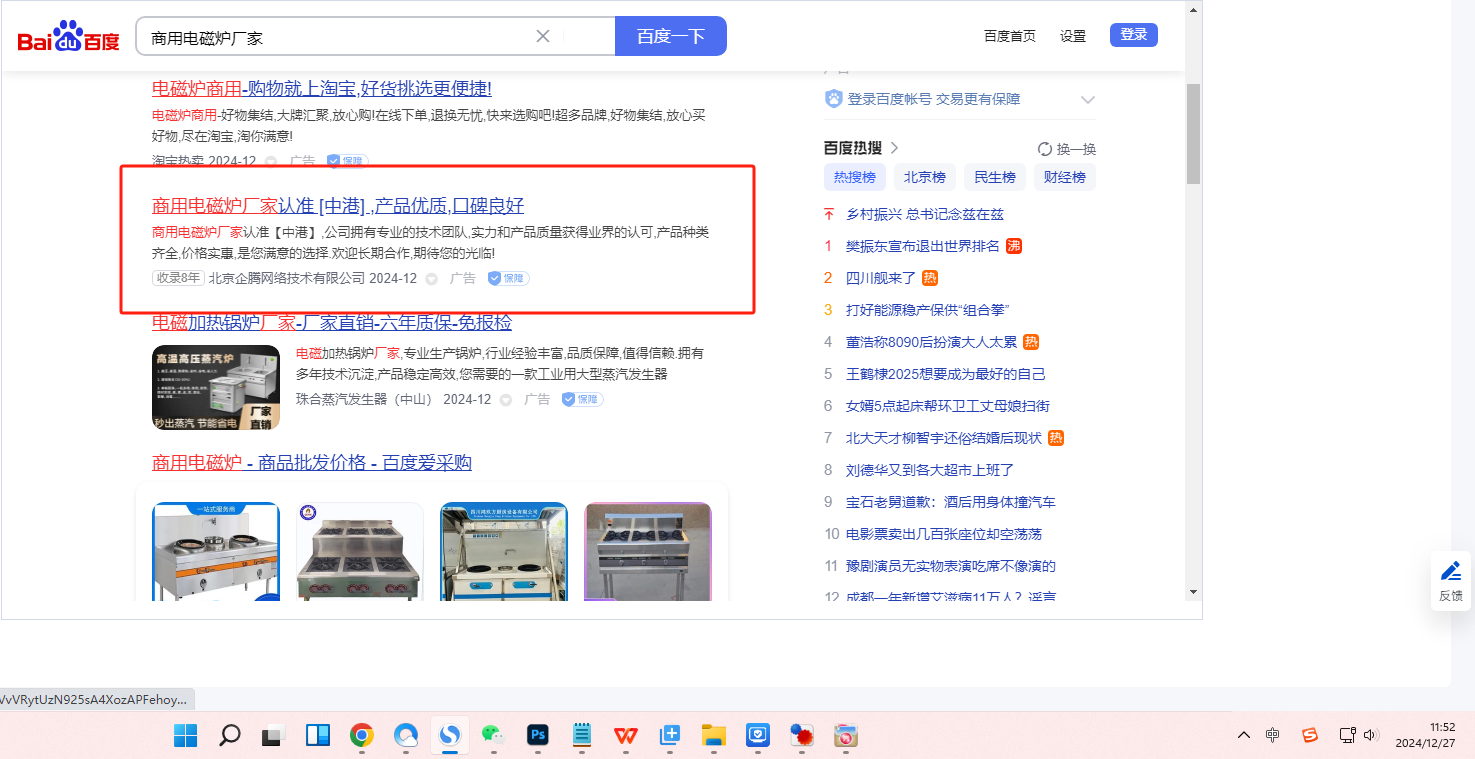Open the 设置 menu

(x=1073, y=36)
